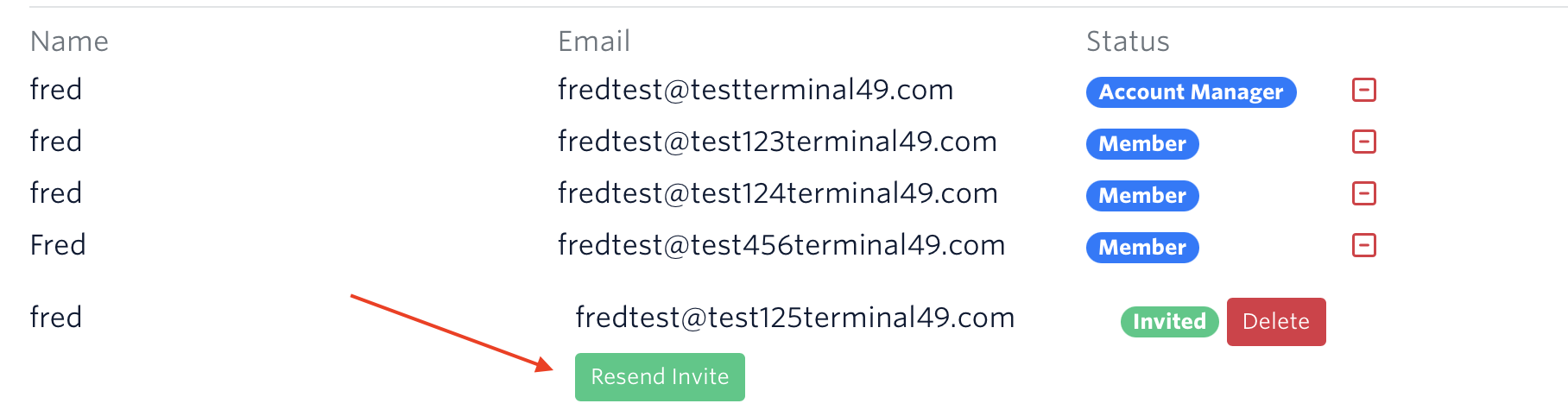Click Member badge for test456terminal49 user
Image resolution: width=1568 pixels, height=416 pixels.
[x=1141, y=248]
